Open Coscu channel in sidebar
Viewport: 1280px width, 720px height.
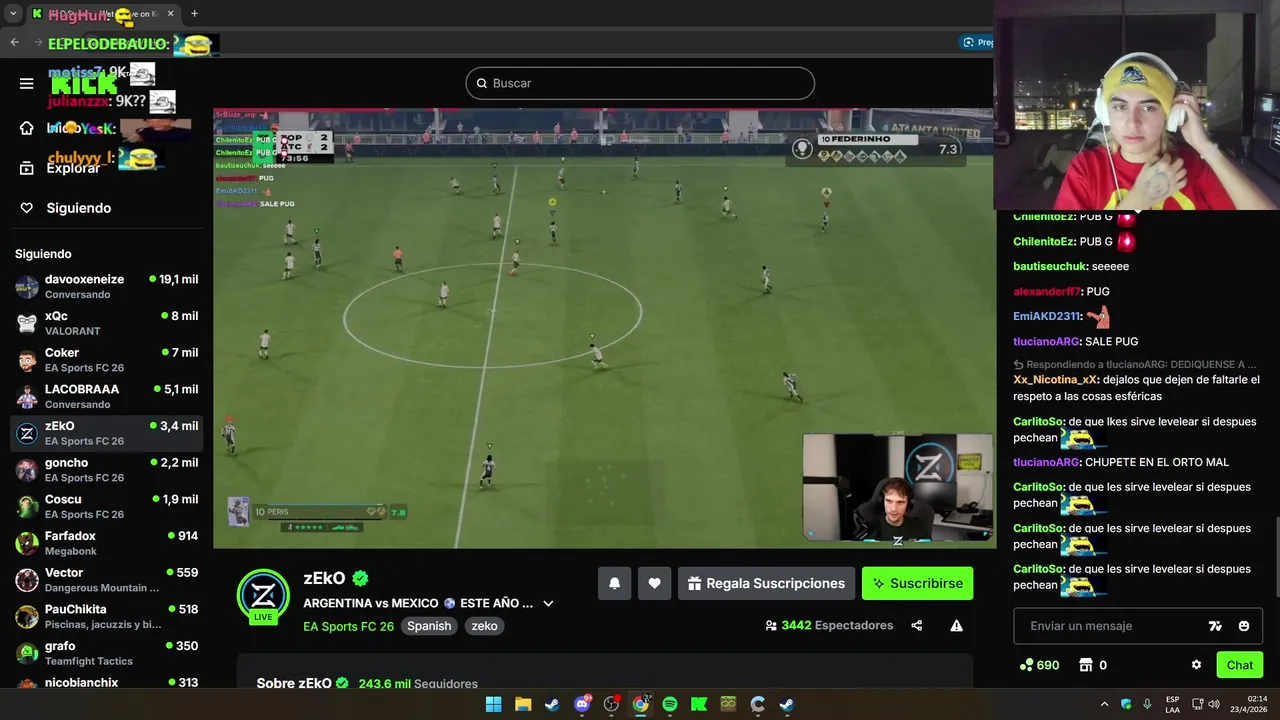tap(106, 506)
